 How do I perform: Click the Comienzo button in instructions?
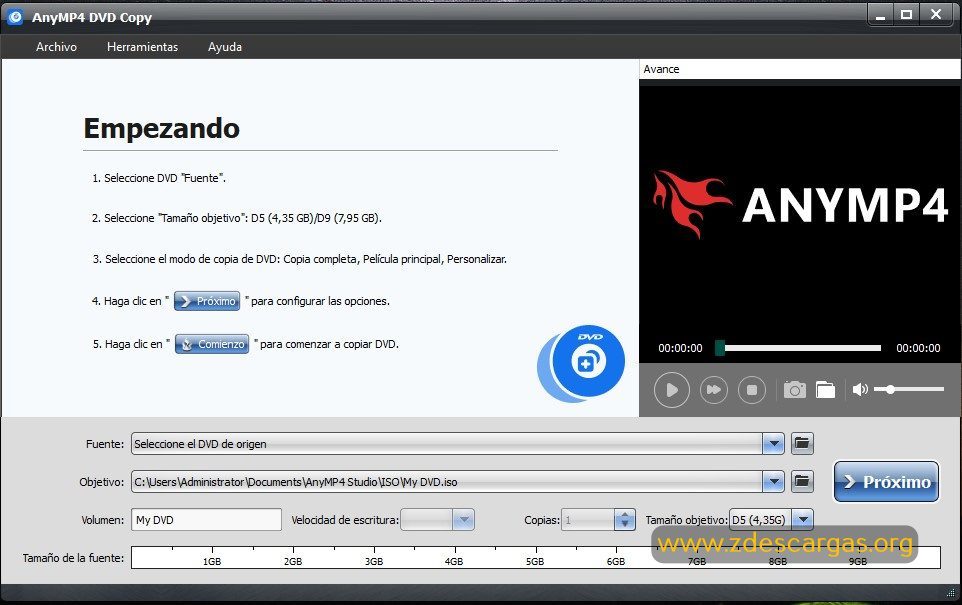pyautogui.click(x=212, y=344)
